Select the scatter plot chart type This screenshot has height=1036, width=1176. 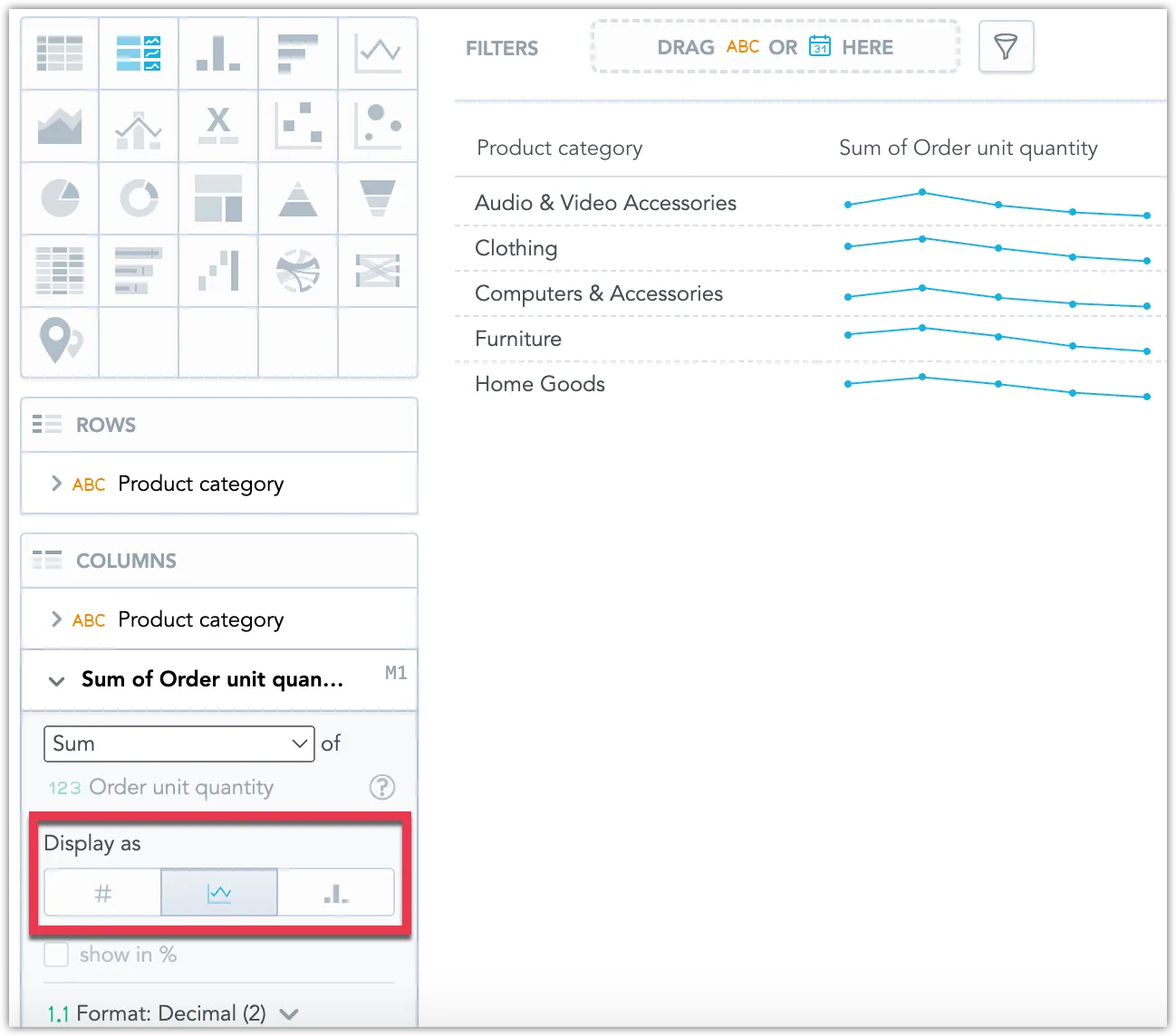click(x=298, y=126)
